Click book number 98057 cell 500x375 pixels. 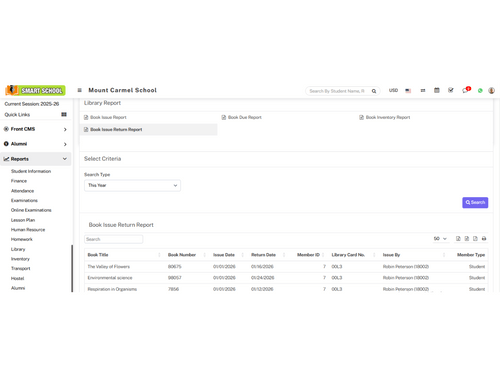point(175,278)
